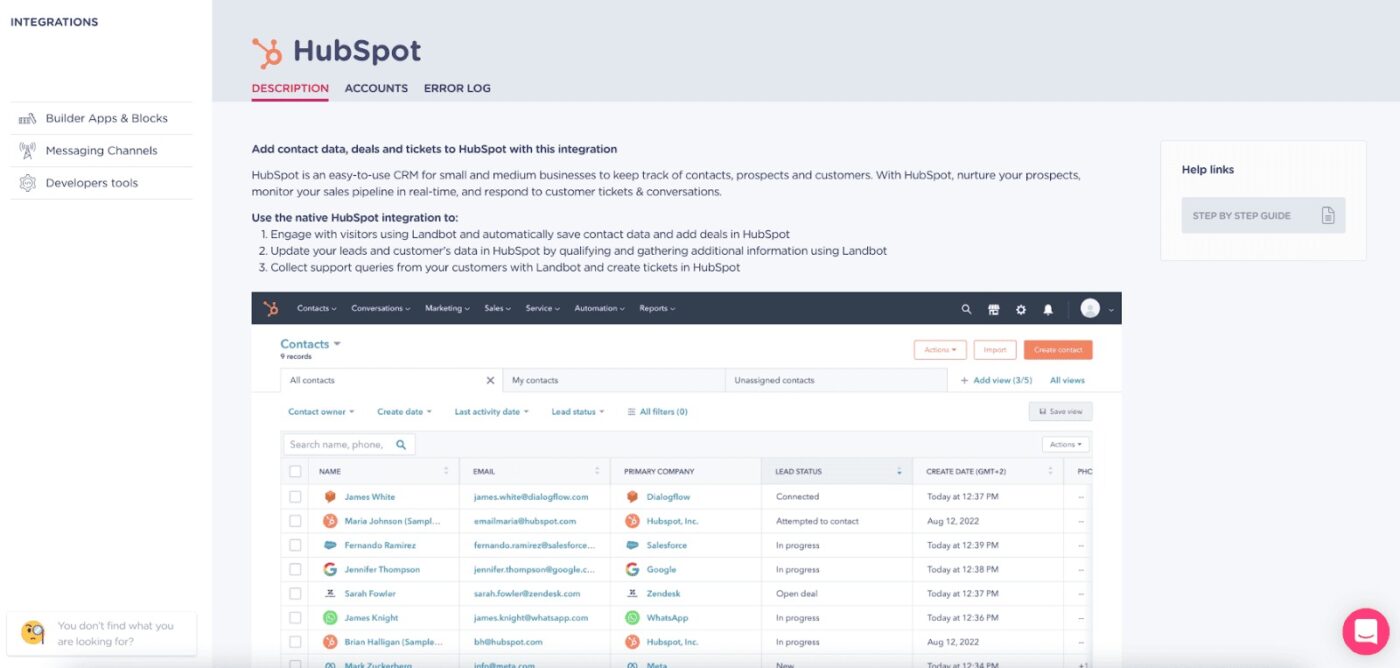
Task: Switch to the ACCOUNTS tab
Action: (x=376, y=88)
